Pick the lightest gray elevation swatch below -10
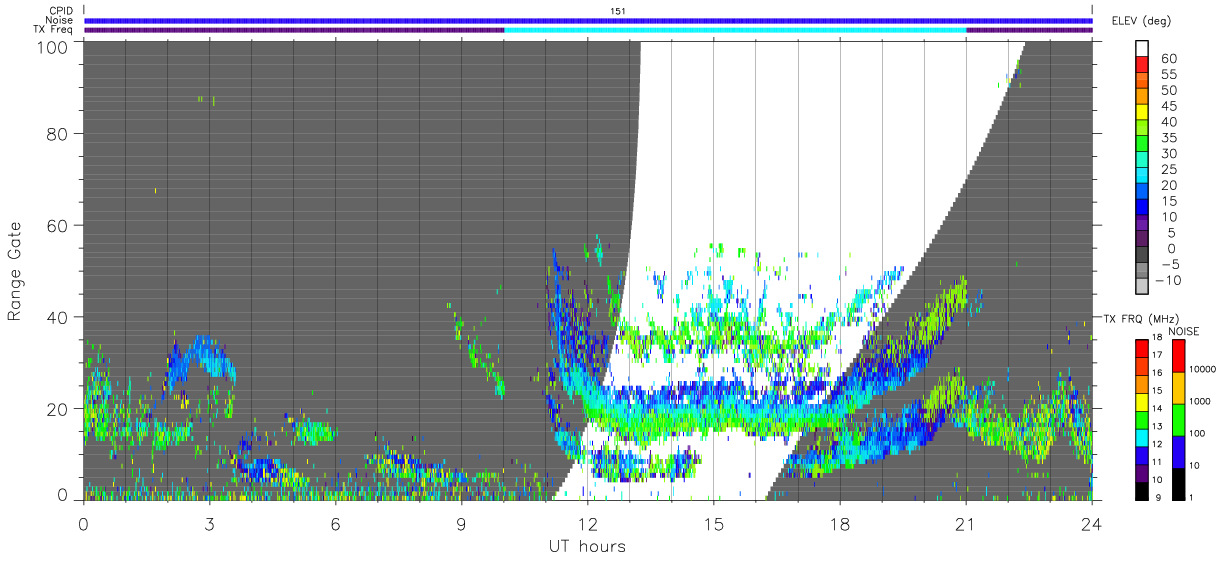 point(1142,288)
